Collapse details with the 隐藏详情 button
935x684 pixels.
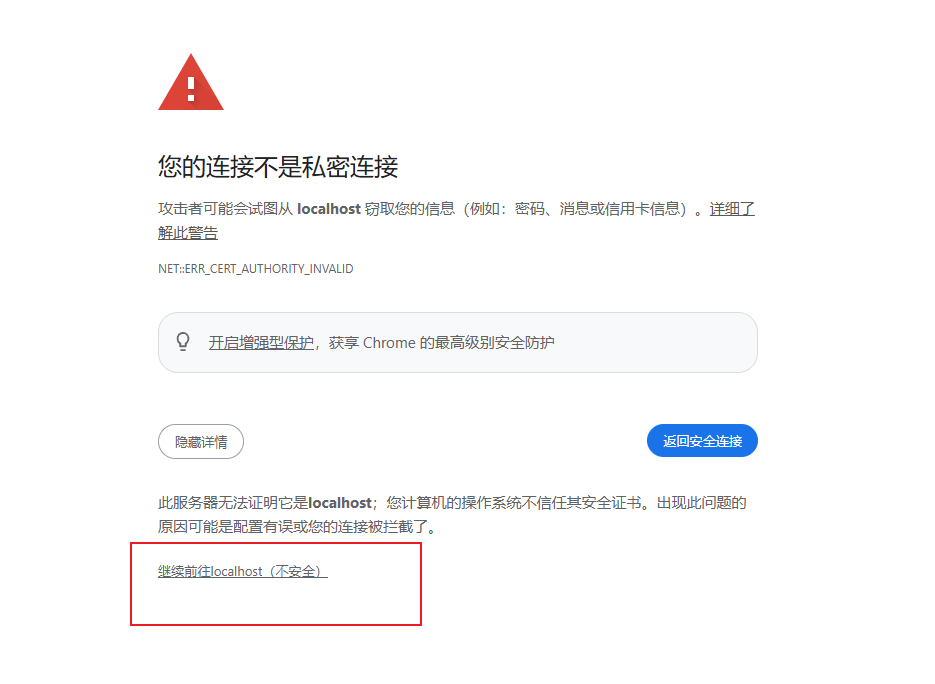point(201,442)
